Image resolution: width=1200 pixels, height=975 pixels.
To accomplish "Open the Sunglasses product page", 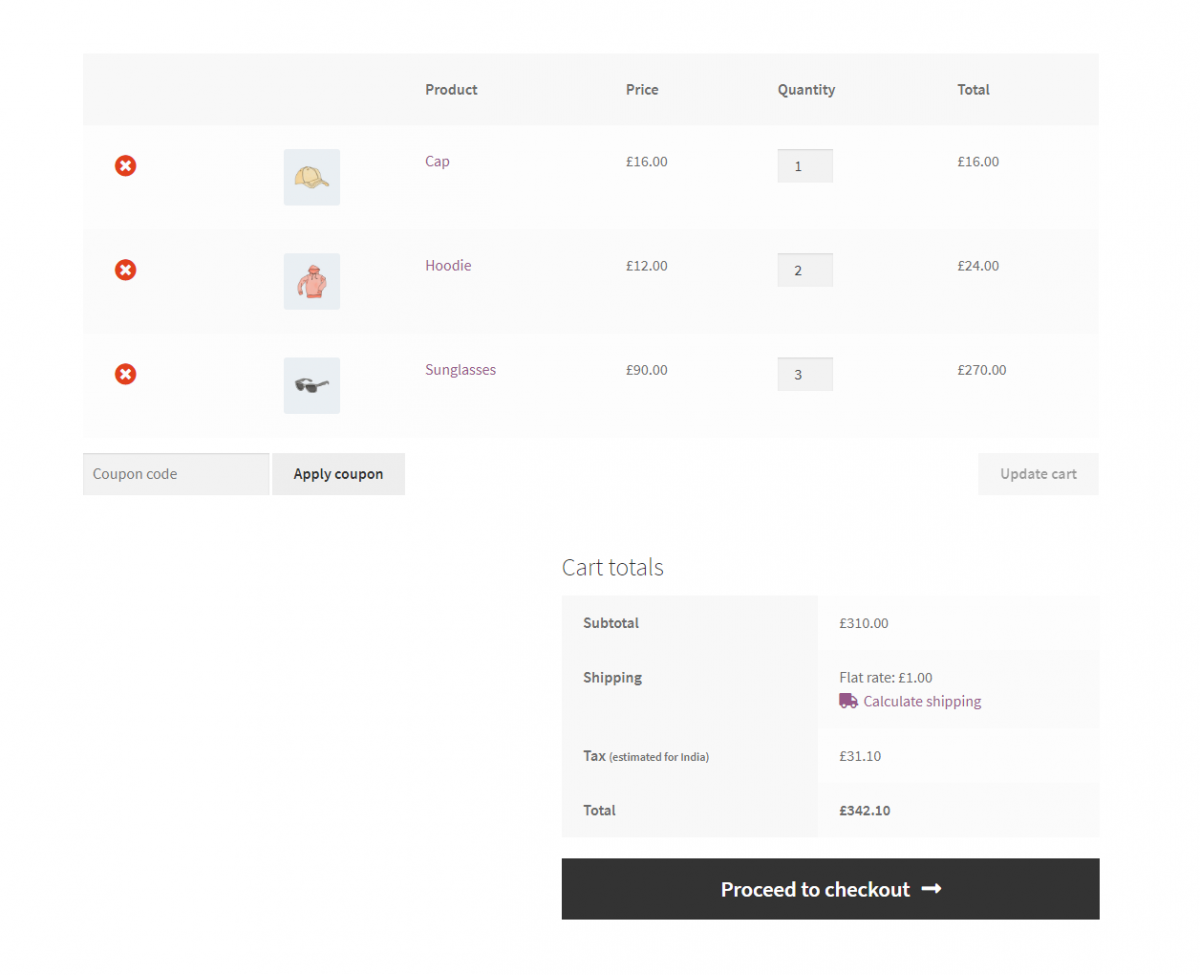I will click(460, 369).
